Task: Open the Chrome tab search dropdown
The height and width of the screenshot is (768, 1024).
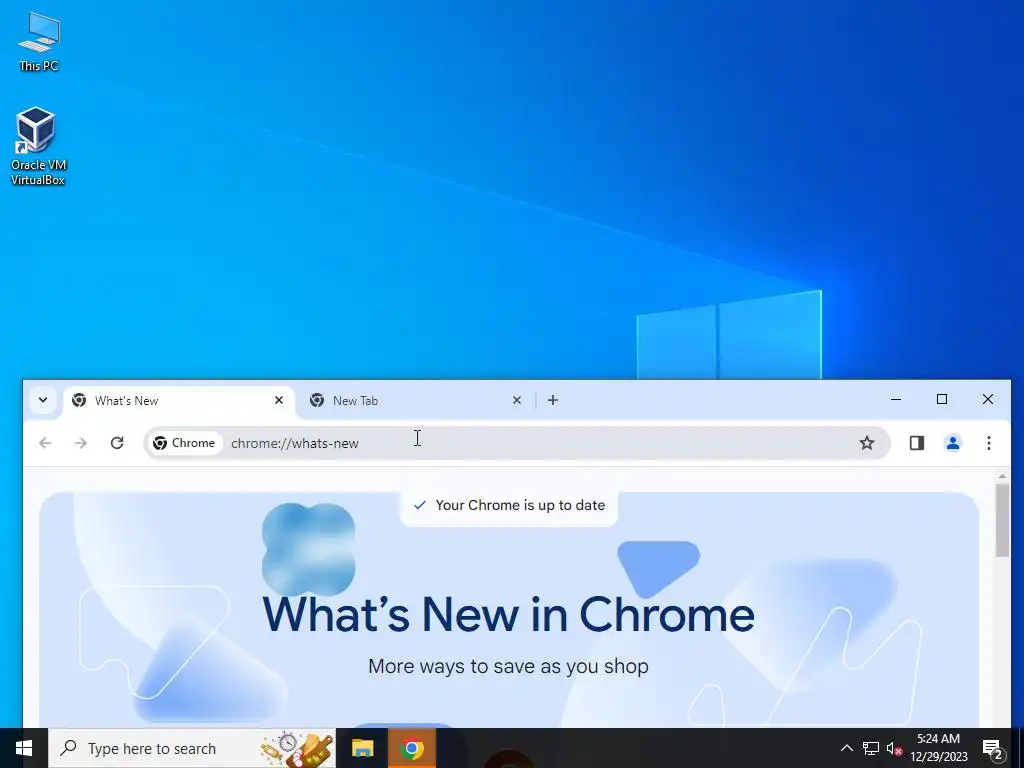Action: (x=43, y=400)
